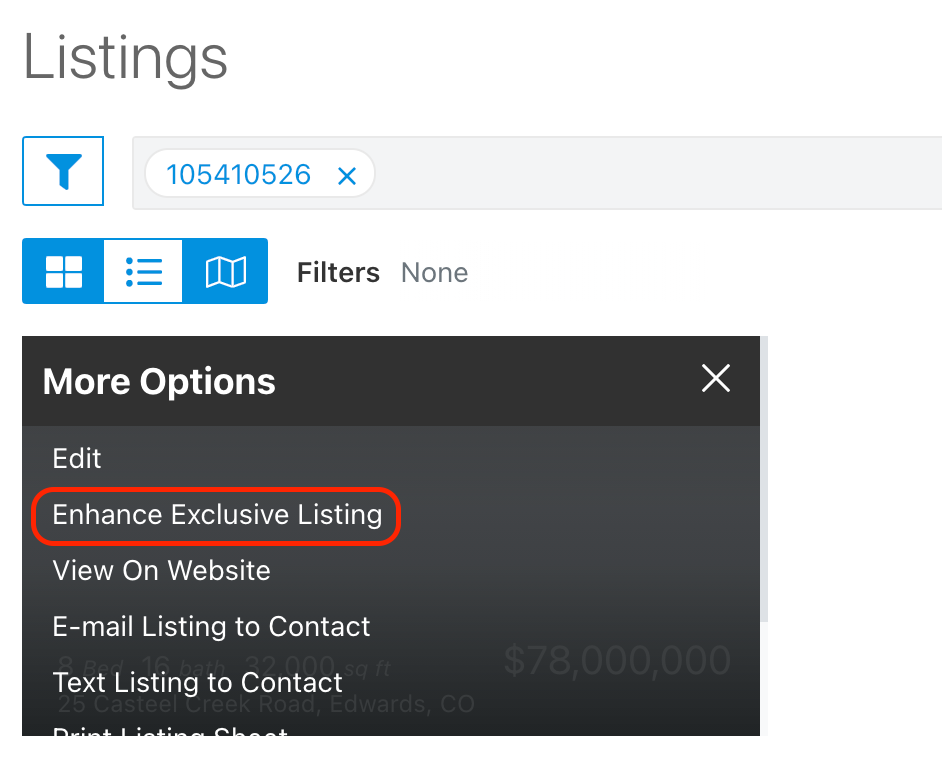The height and width of the screenshot is (774, 942).
Task: Select View On Website
Action: pos(161,570)
